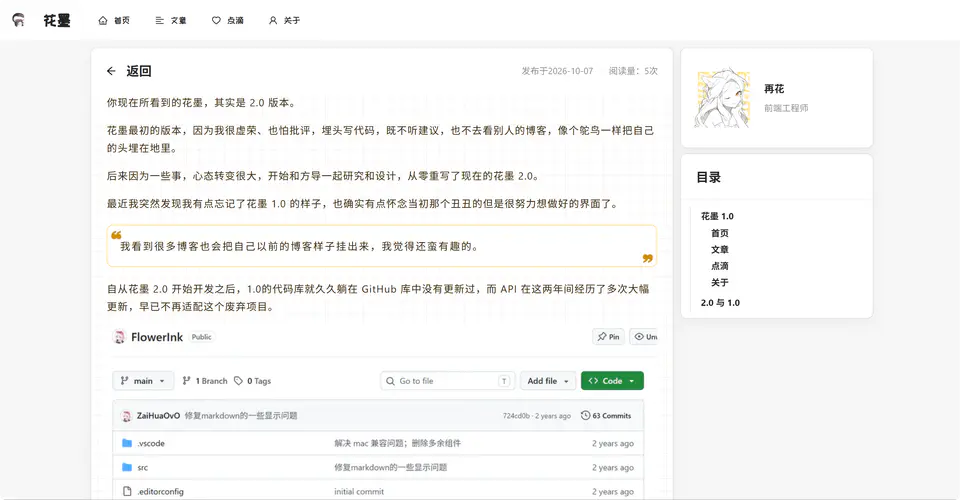
Task: Click the 0 Tags link
Action: (253, 381)
